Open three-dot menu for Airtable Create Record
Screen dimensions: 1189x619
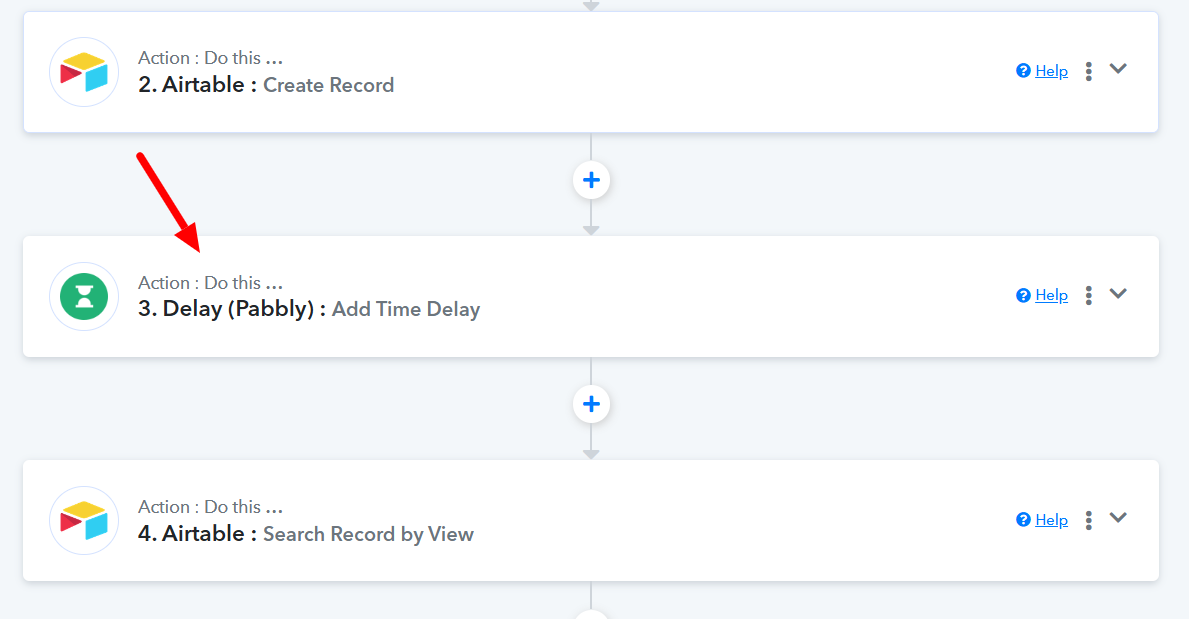pos(1088,71)
